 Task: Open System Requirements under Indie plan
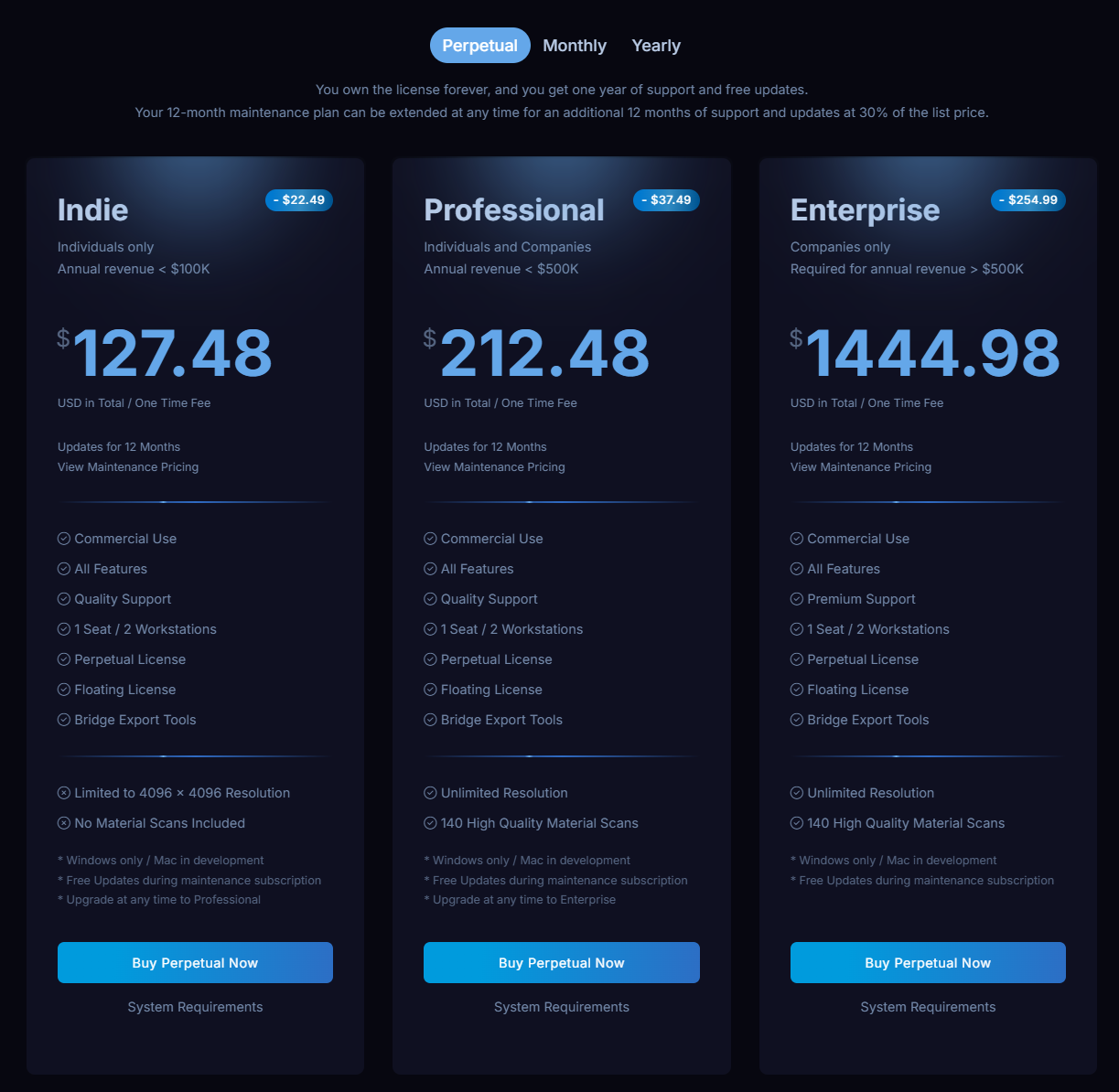coord(195,1007)
